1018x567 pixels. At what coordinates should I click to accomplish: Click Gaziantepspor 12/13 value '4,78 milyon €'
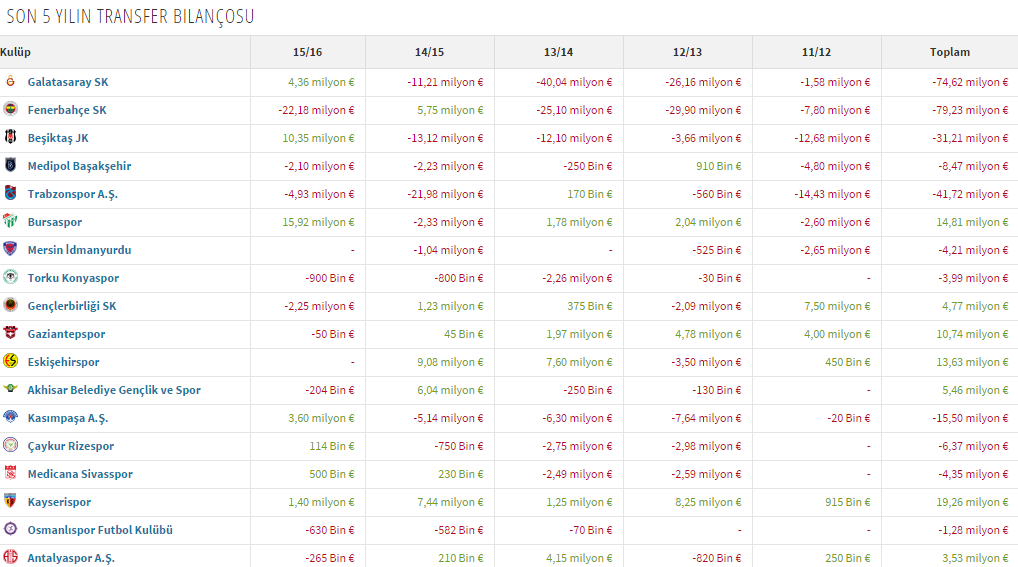click(x=708, y=334)
